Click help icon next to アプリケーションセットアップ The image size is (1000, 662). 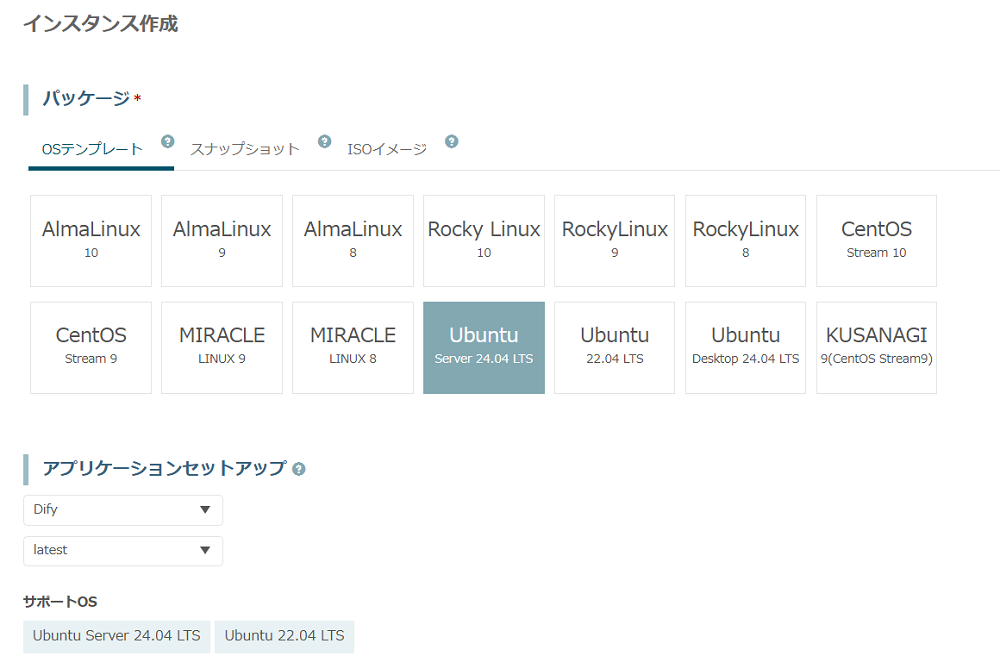tap(299, 469)
